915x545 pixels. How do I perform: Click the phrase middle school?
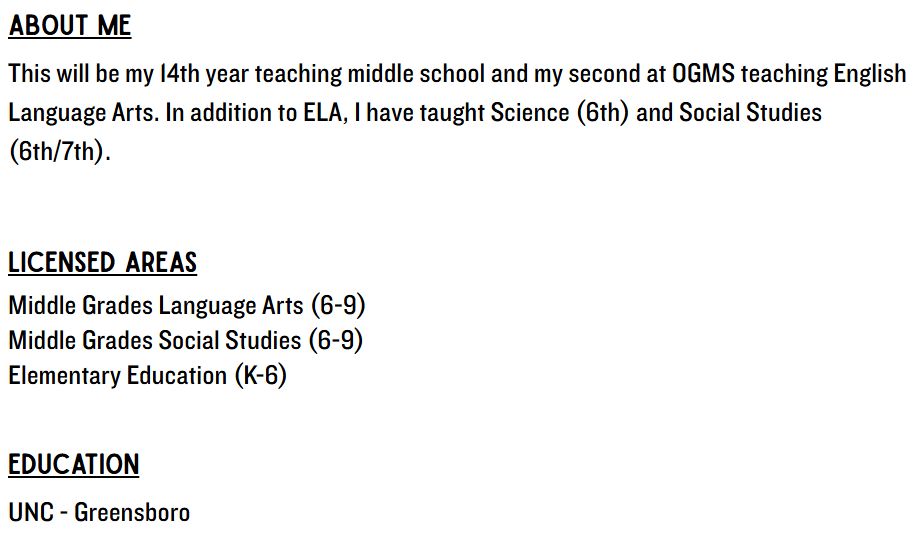point(401,74)
